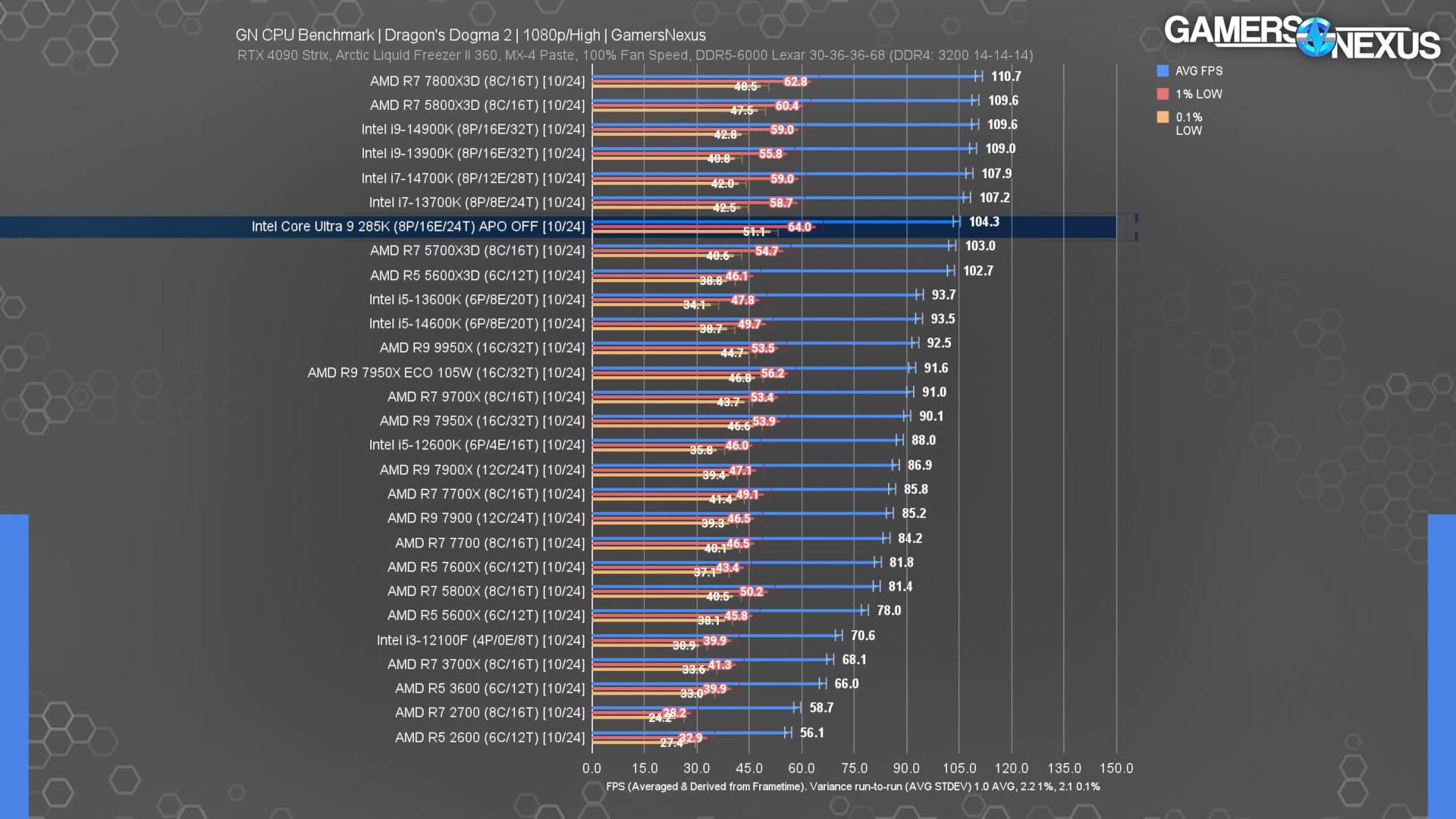Select the AMD R9 9950X row label
The height and width of the screenshot is (819, 1456).
click(x=482, y=348)
